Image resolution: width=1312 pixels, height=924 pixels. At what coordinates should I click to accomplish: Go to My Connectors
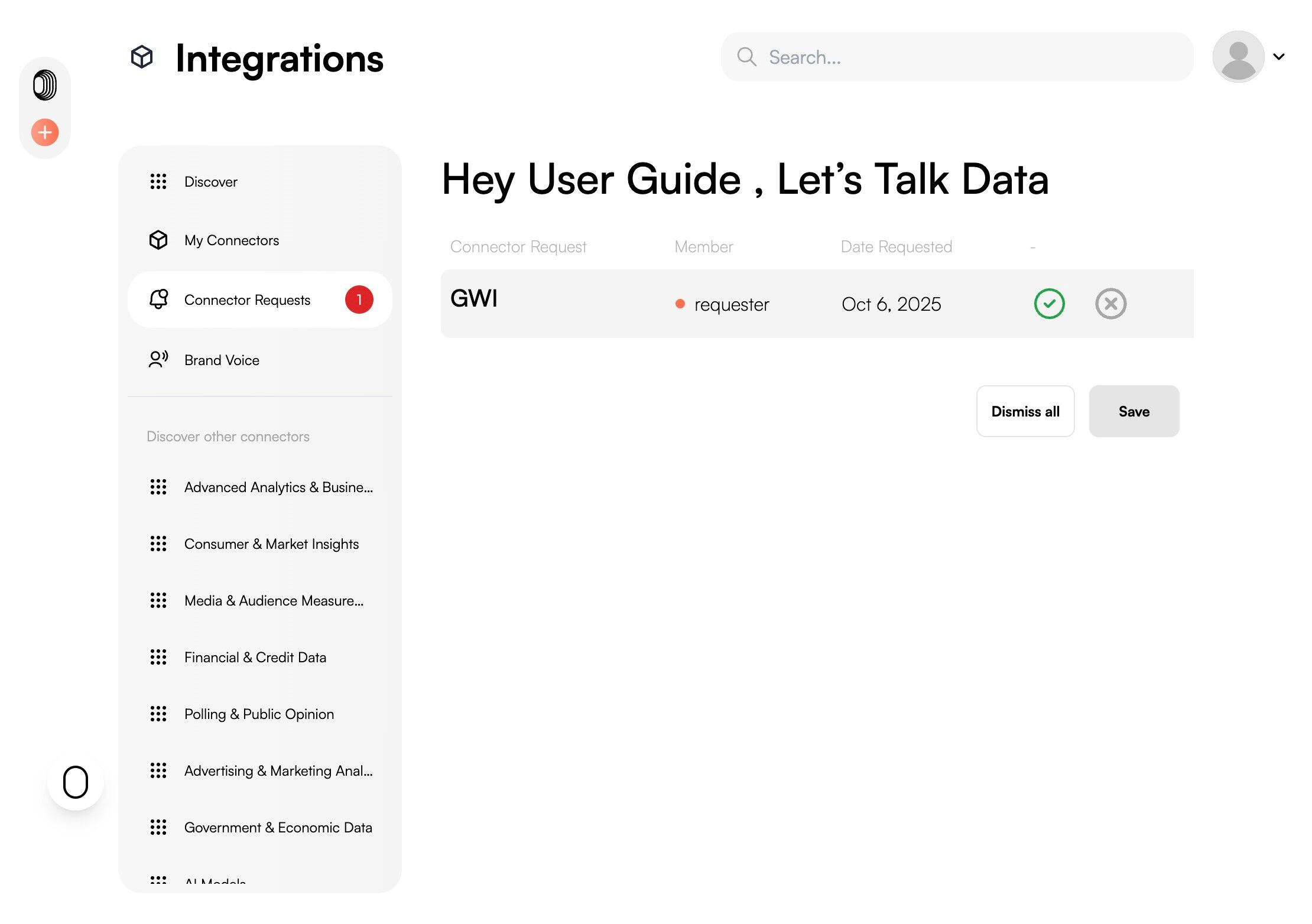pyautogui.click(x=231, y=240)
